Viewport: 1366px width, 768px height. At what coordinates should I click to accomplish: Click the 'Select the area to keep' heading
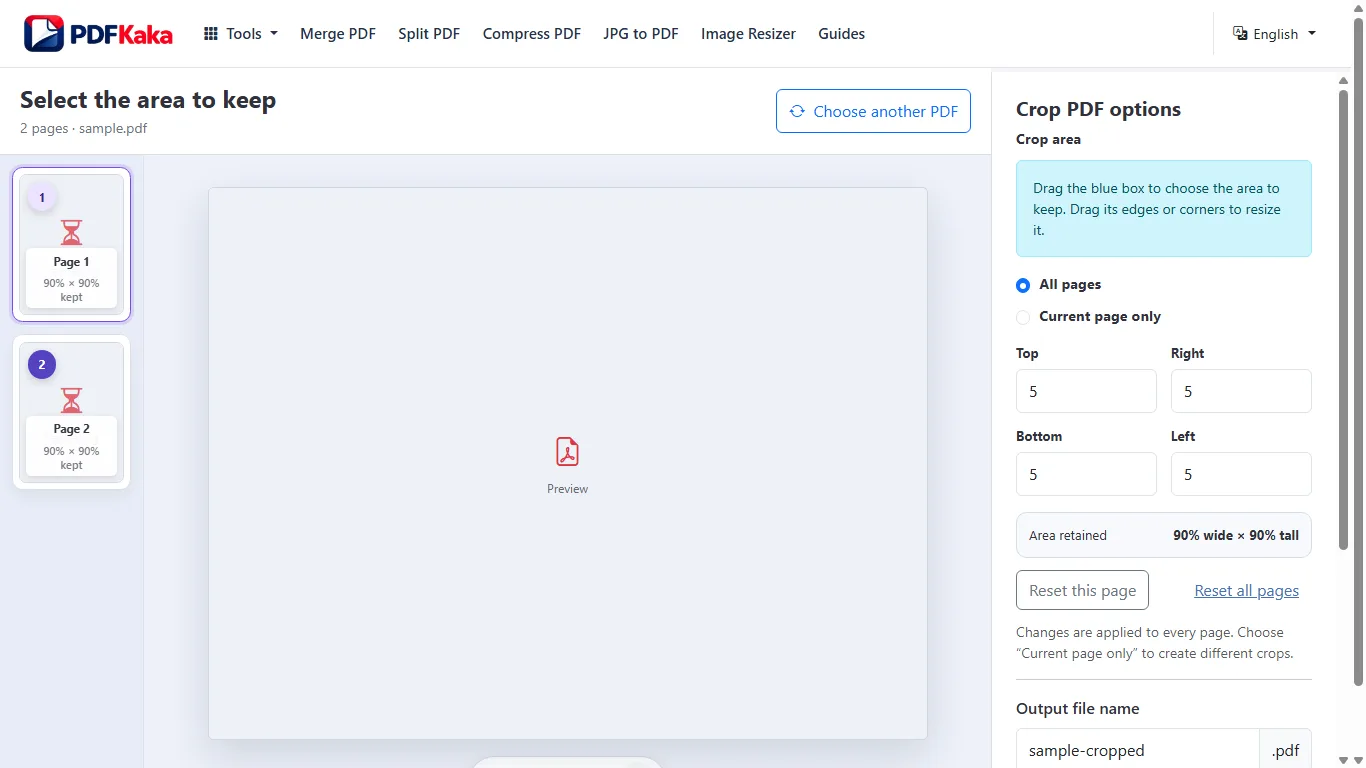point(148,100)
